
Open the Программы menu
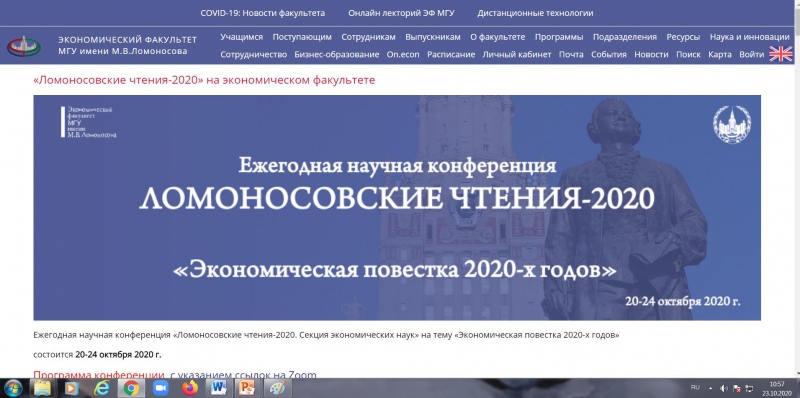(x=559, y=37)
